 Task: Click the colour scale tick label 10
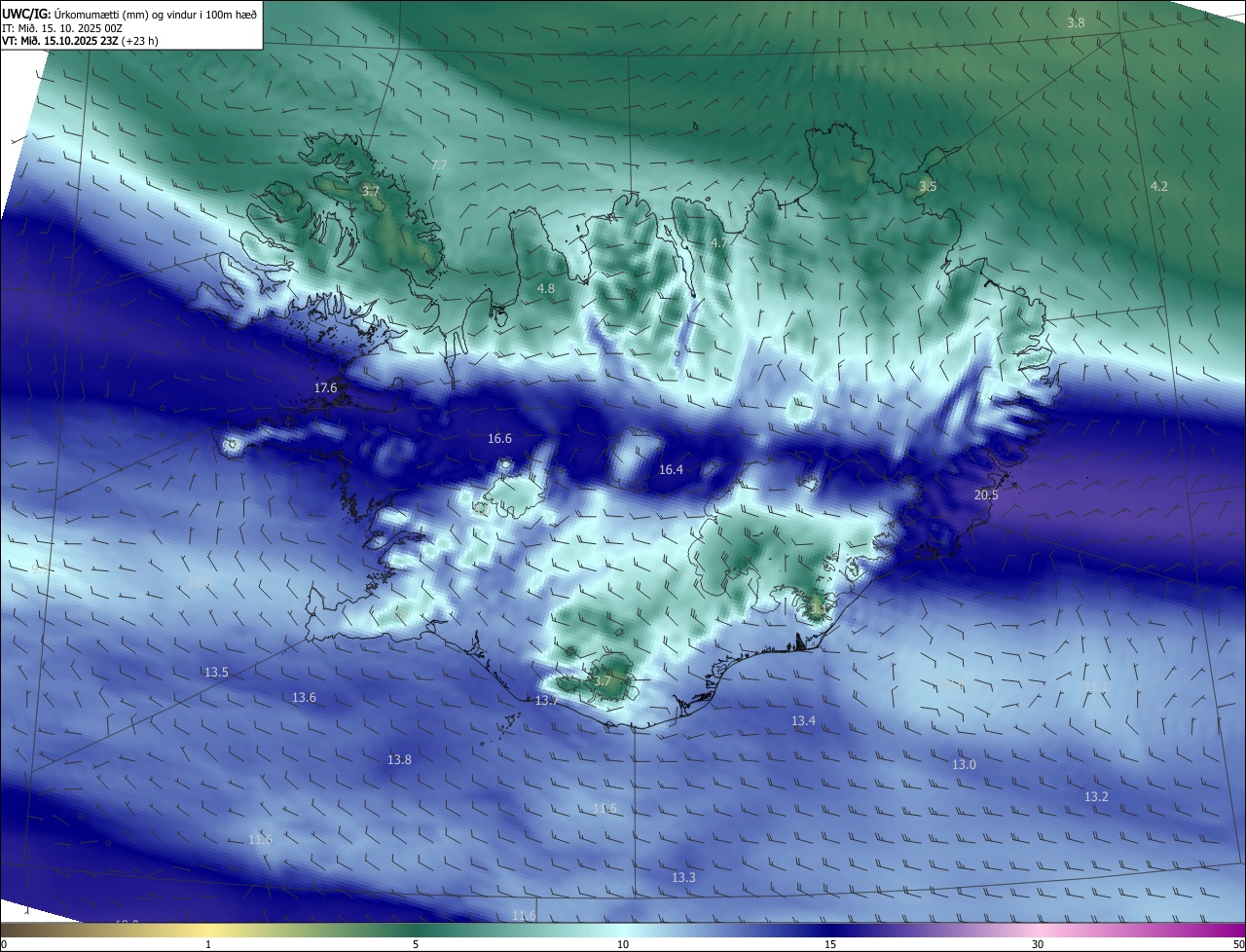623,944
